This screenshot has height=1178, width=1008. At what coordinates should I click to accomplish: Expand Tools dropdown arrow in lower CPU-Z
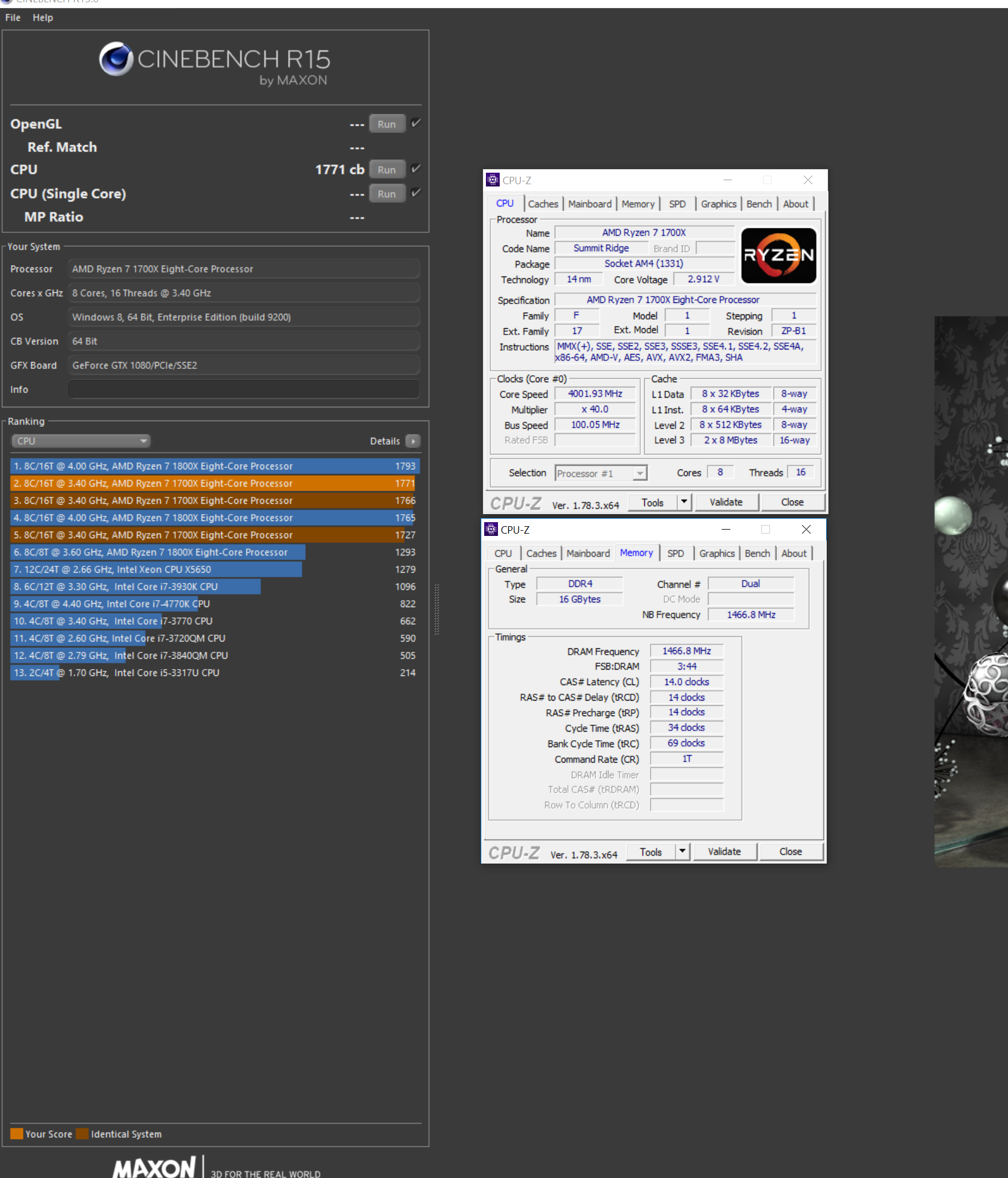point(682,852)
